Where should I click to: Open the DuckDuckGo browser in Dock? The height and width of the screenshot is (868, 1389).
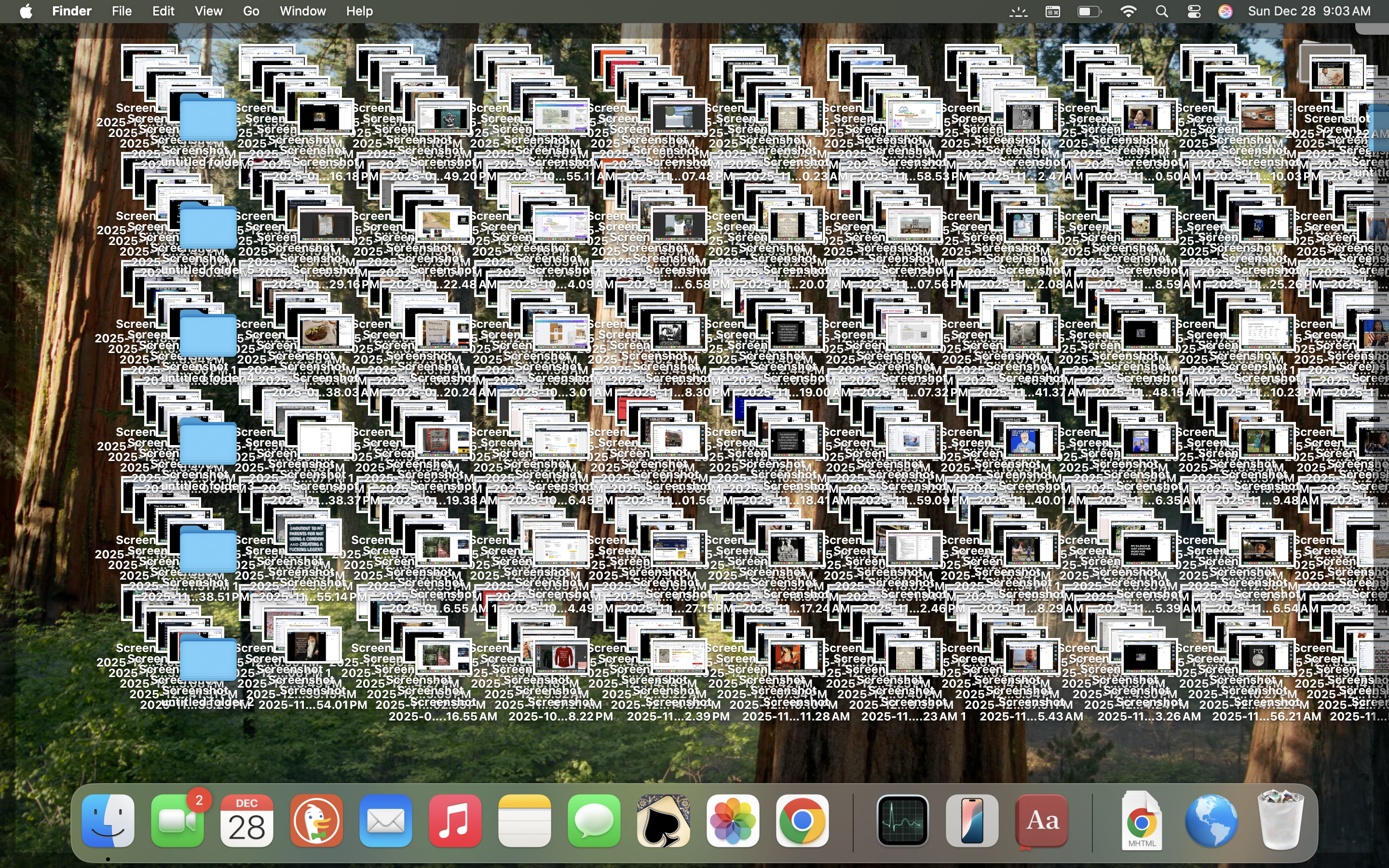tap(316, 820)
